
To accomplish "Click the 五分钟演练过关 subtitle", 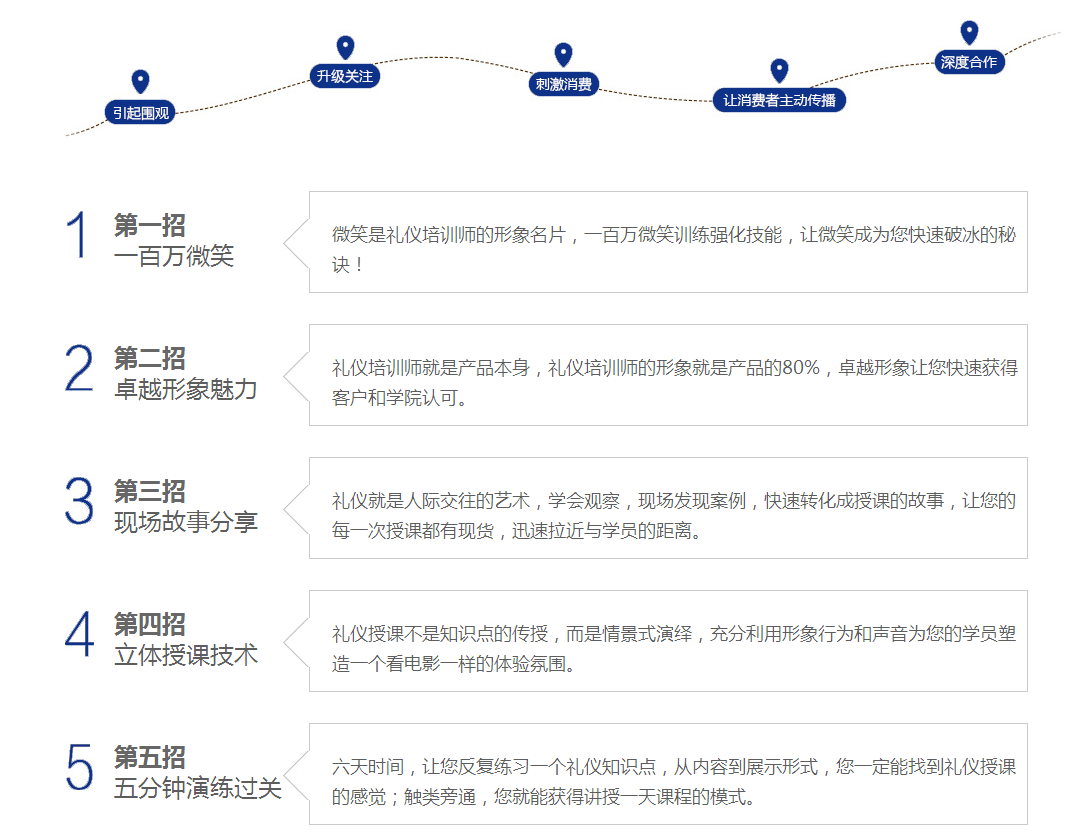I will click(x=197, y=788).
